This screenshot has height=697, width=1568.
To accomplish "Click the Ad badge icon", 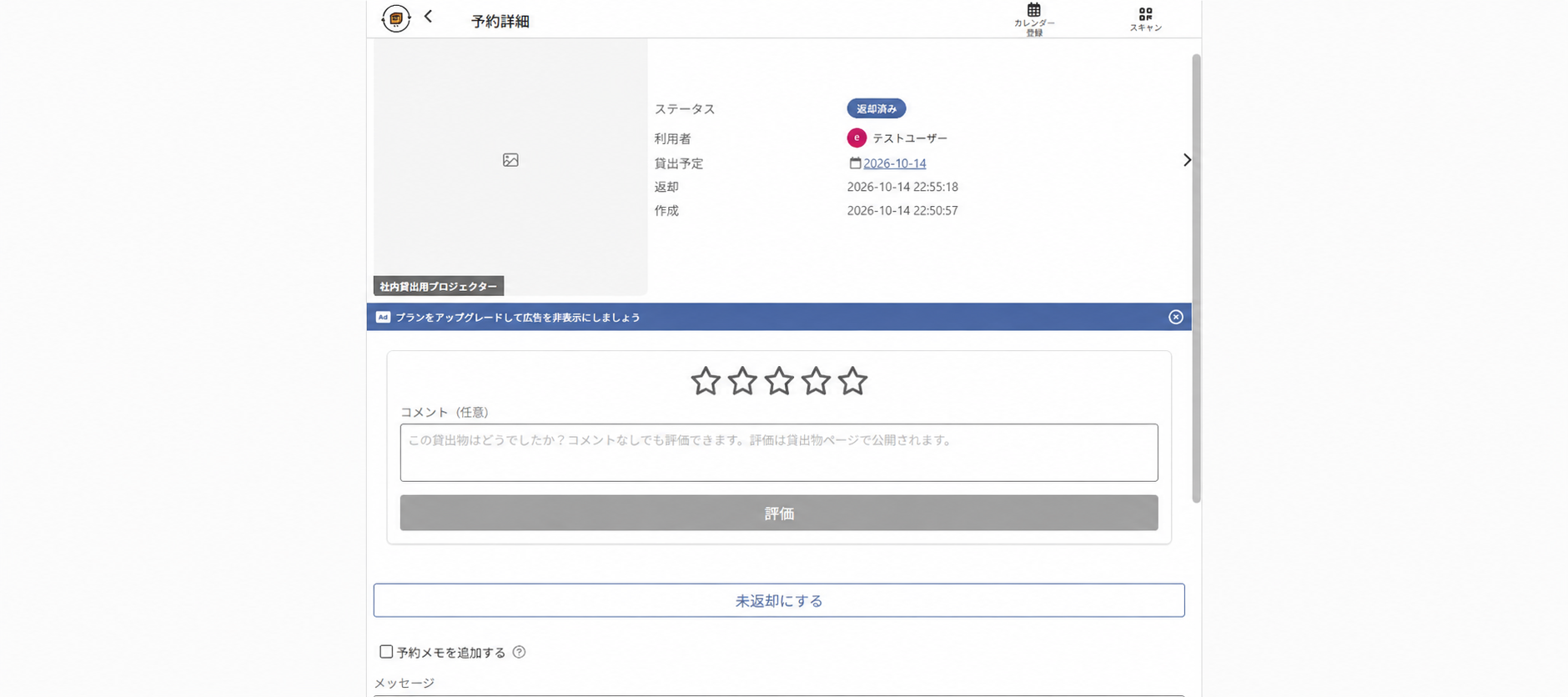I will tap(383, 317).
